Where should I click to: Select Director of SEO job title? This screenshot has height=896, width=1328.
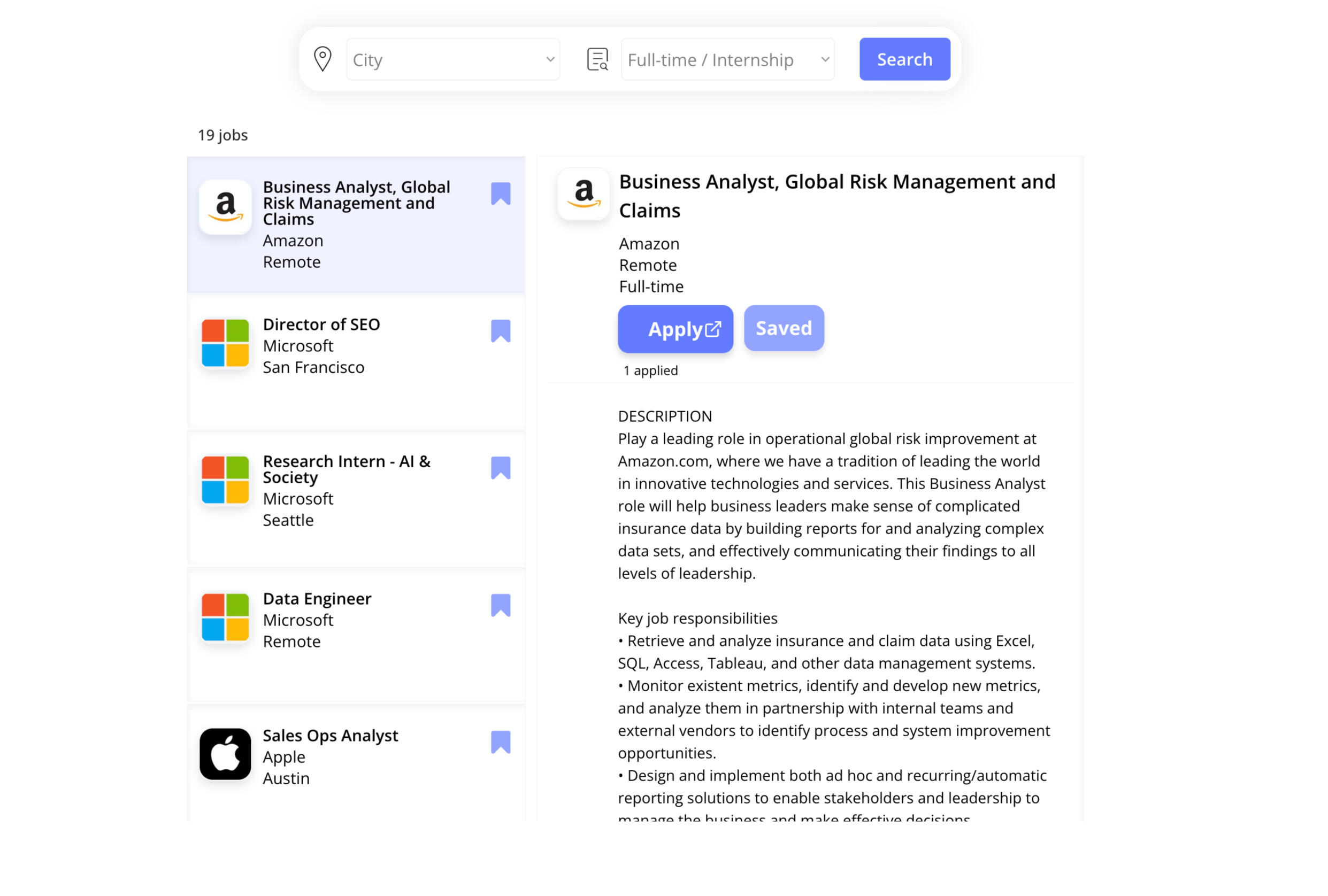pos(321,325)
